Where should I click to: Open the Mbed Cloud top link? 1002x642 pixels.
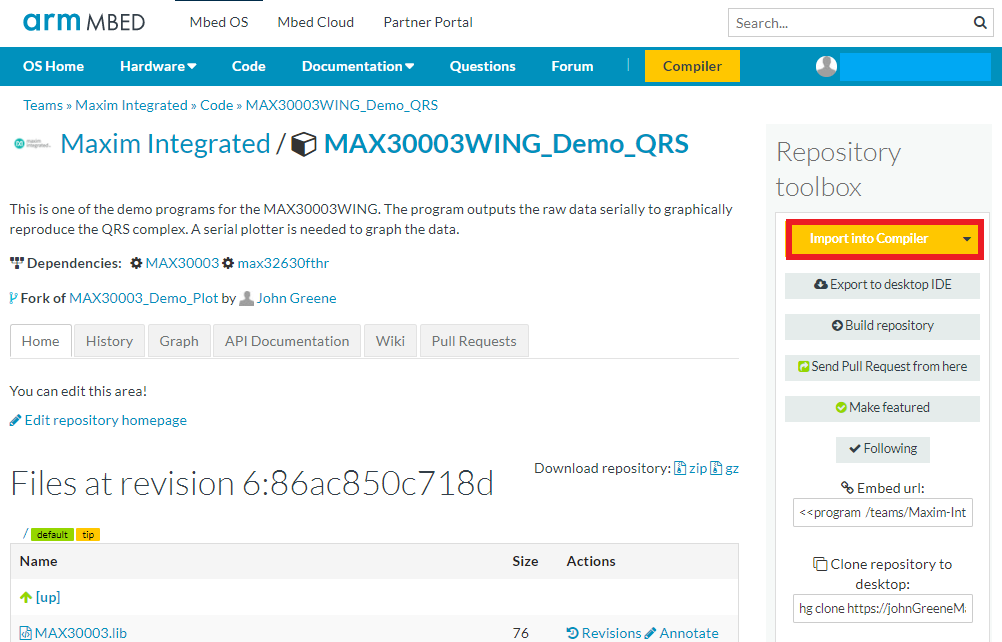(316, 22)
